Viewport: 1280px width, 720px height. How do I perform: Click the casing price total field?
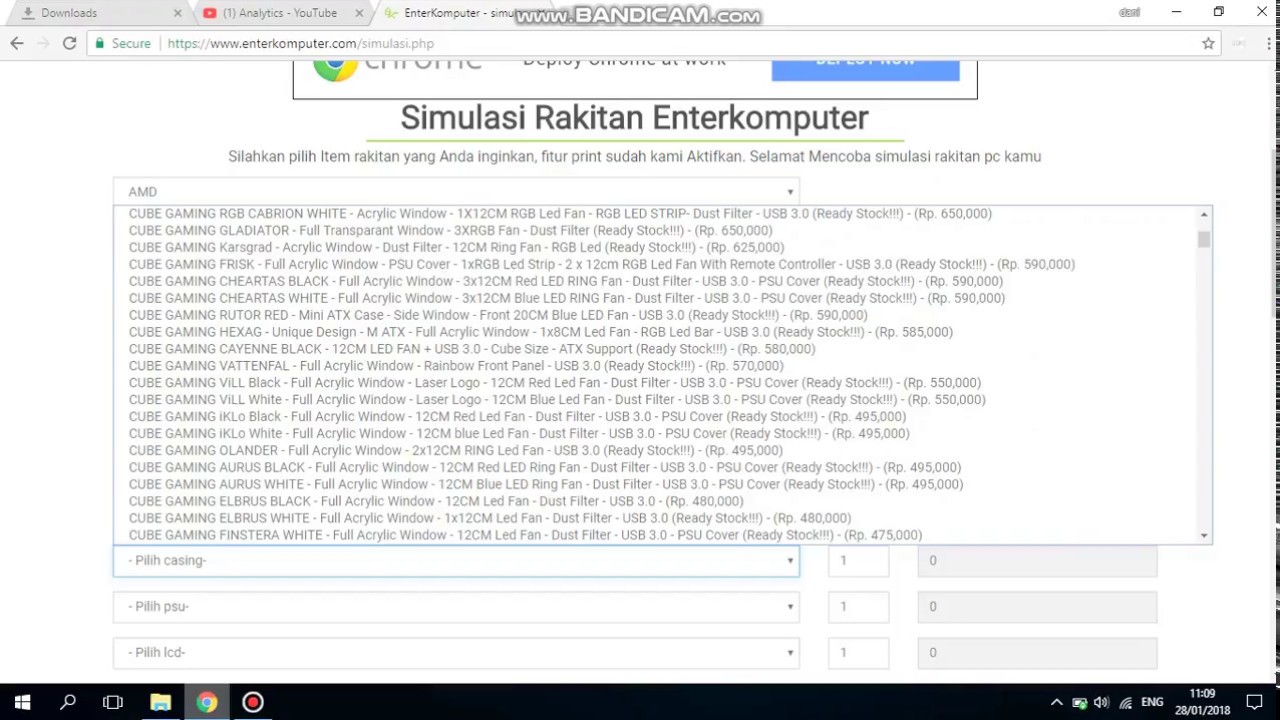(1037, 560)
